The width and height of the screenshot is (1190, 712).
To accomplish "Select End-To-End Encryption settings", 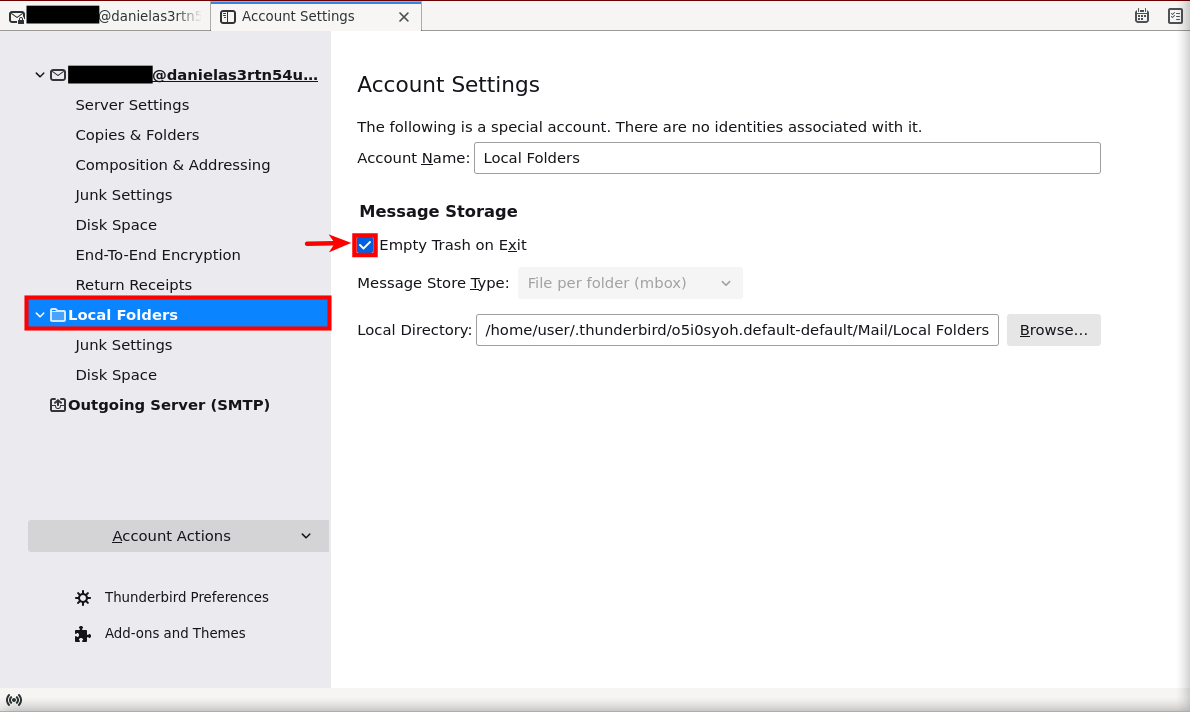I will pyautogui.click(x=158, y=255).
